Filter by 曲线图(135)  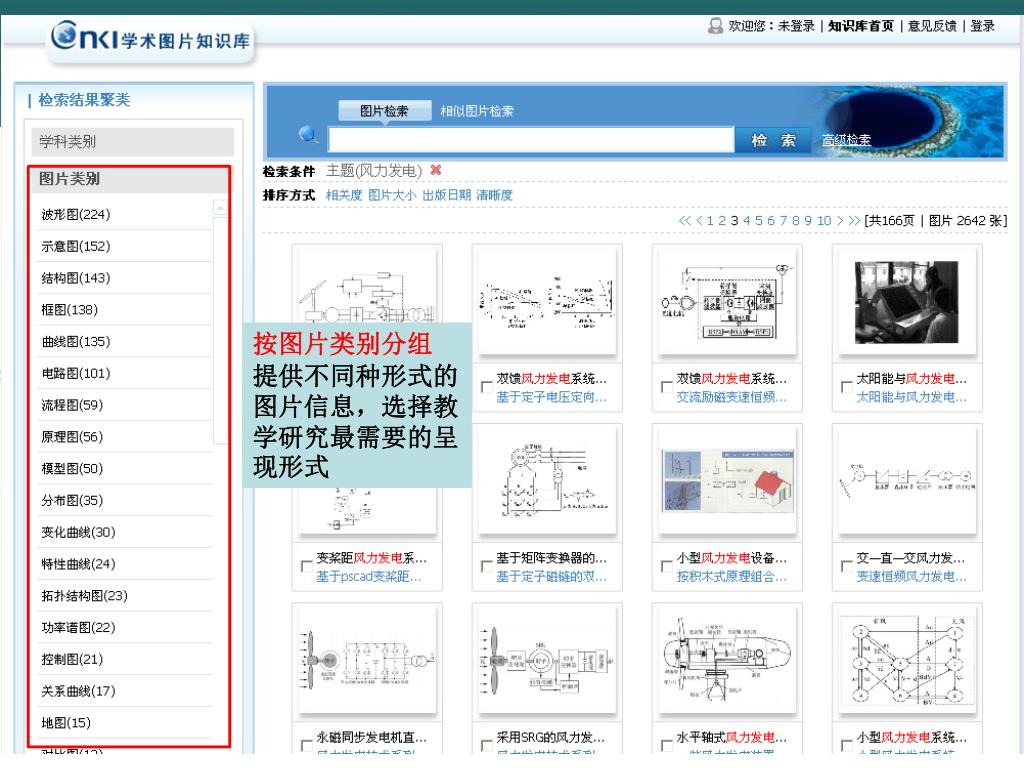click(x=76, y=342)
